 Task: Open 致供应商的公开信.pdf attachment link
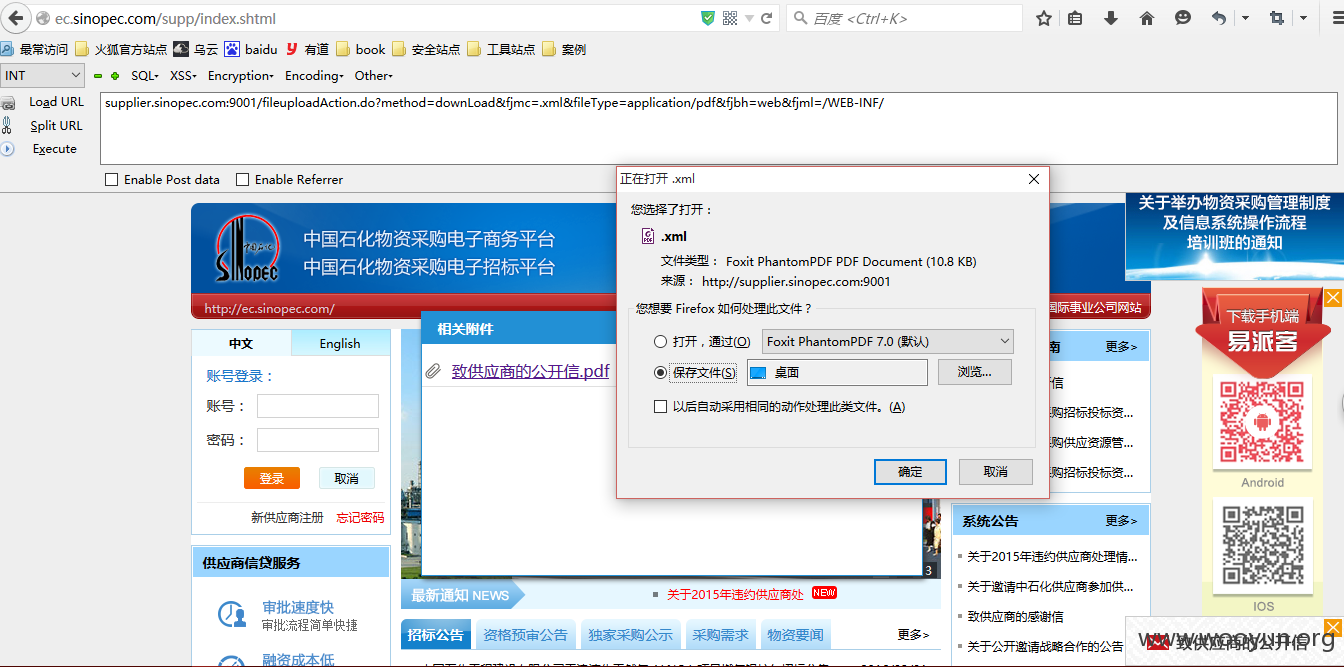pyautogui.click(x=530, y=371)
